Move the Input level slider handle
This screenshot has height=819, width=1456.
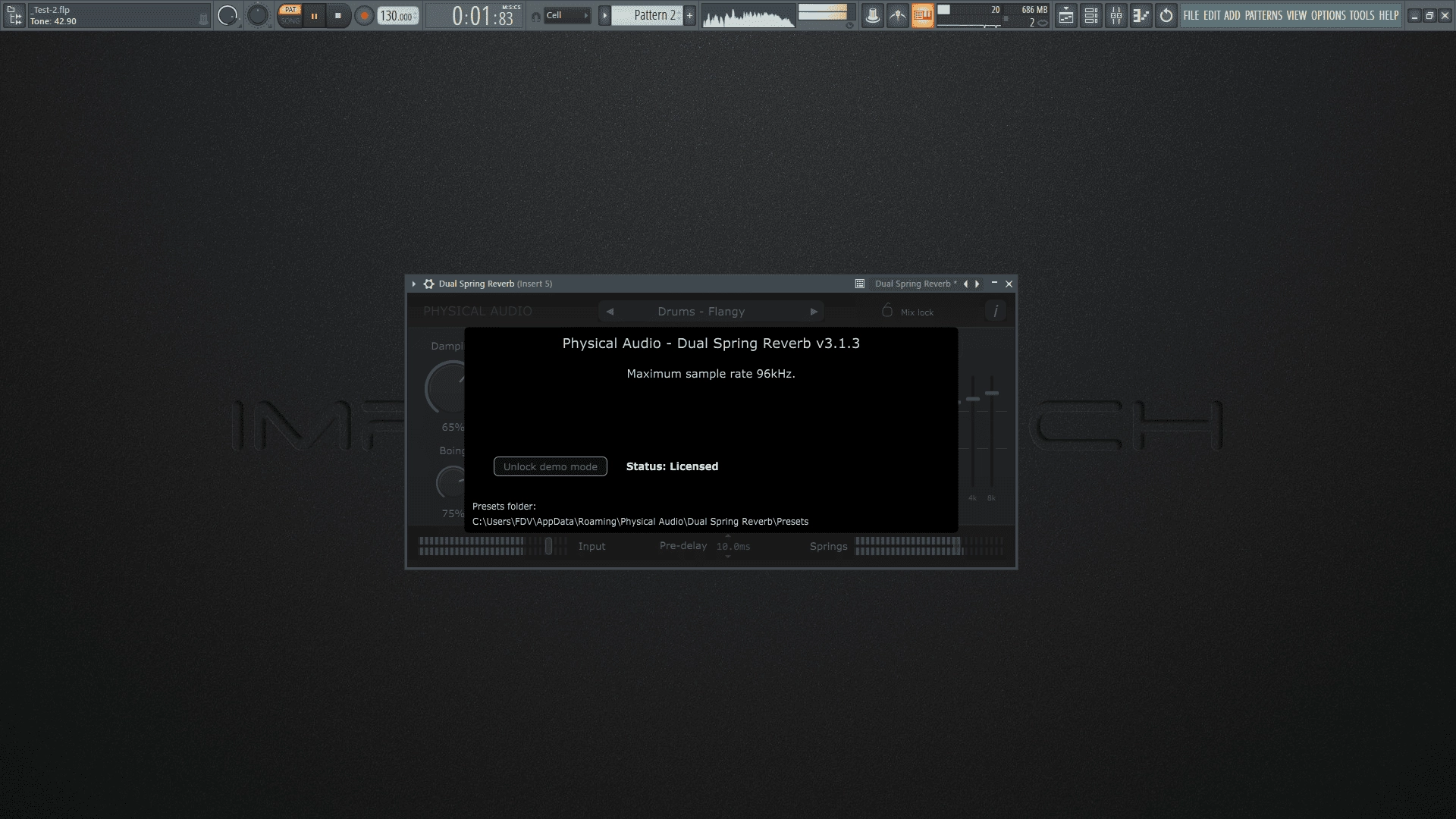pos(548,546)
